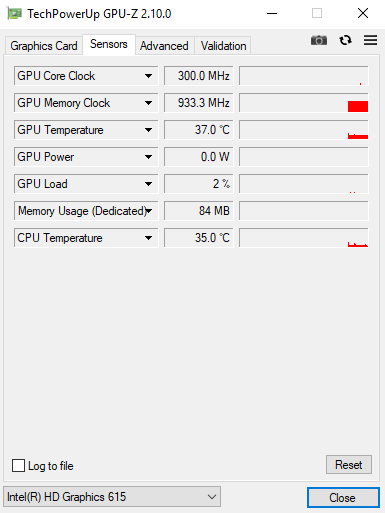The width and height of the screenshot is (385, 513).
Task: Take a screenshot with the camera icon
Action: [319, 40]
